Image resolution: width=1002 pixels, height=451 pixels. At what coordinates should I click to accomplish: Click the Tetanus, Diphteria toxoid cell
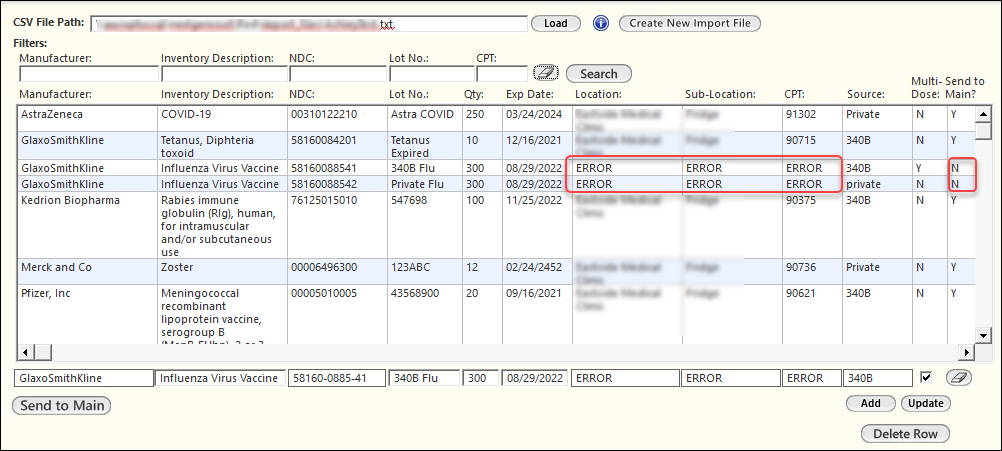[x=223, y=146]
